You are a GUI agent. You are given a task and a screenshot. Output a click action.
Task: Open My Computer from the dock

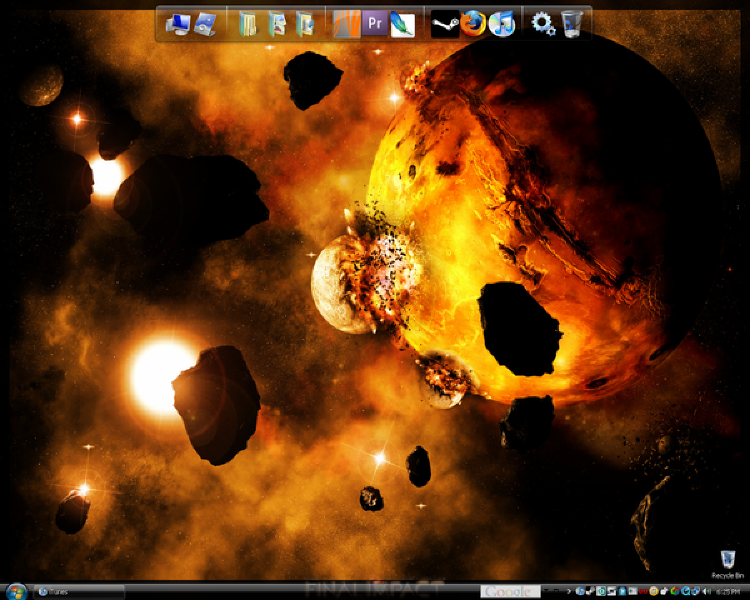179,23
